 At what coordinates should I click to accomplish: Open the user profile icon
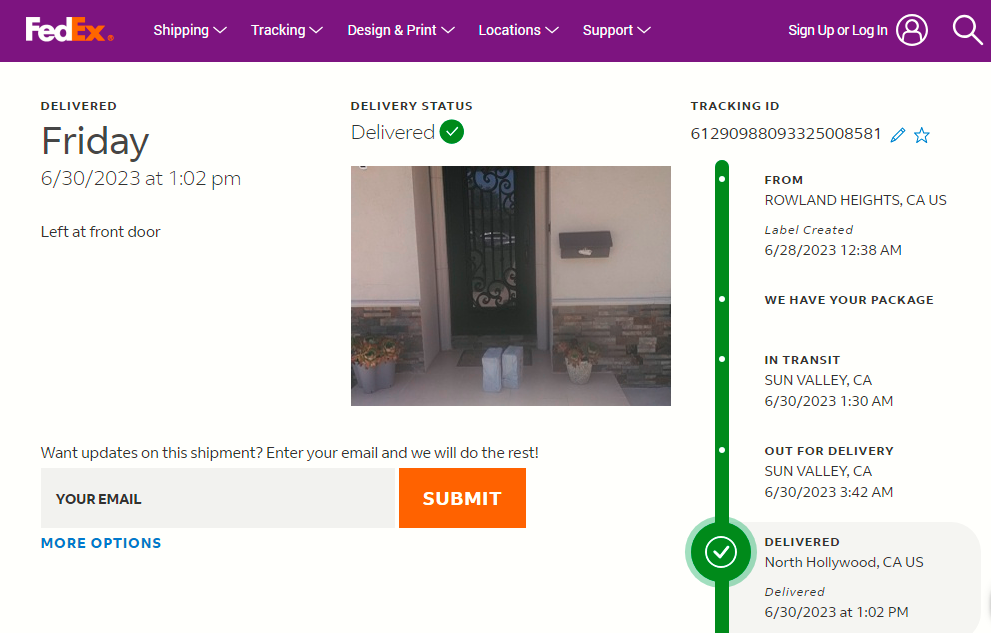911,30
